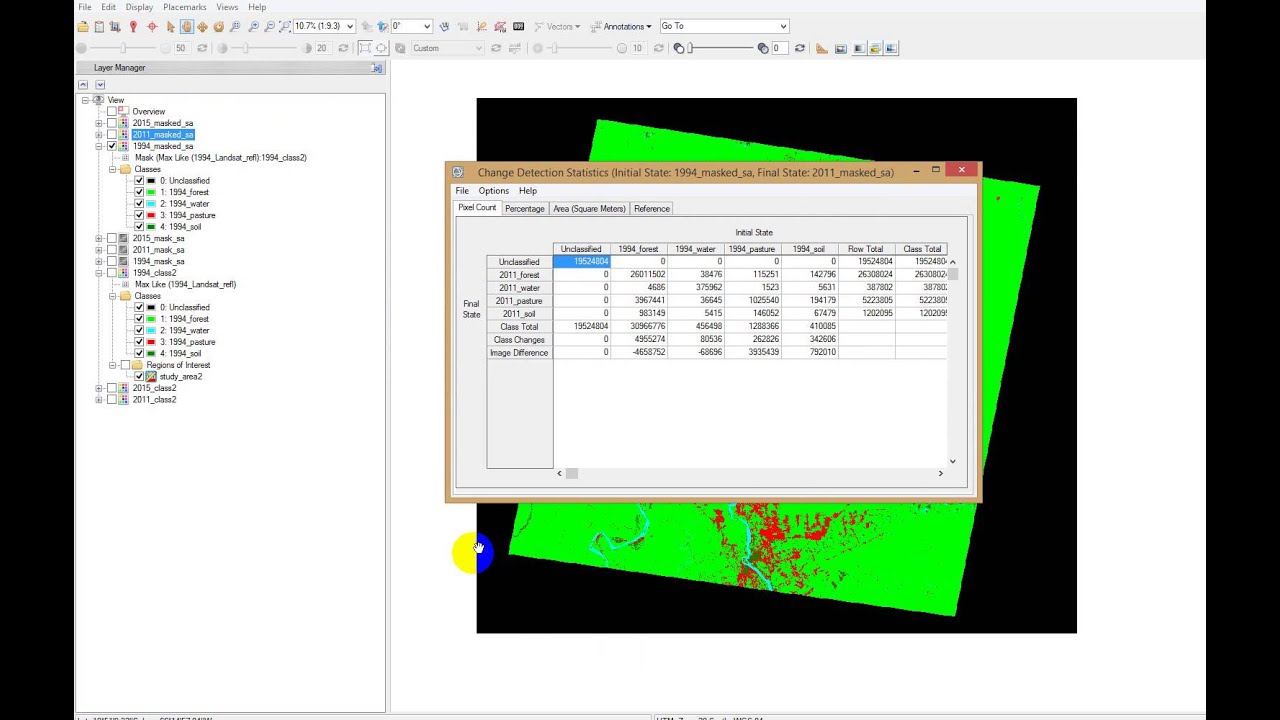Image resolution: width=1280 pixels, height=720 pixels.
Task: Open the Placemarks menu
Action: [x=185, y=7]
